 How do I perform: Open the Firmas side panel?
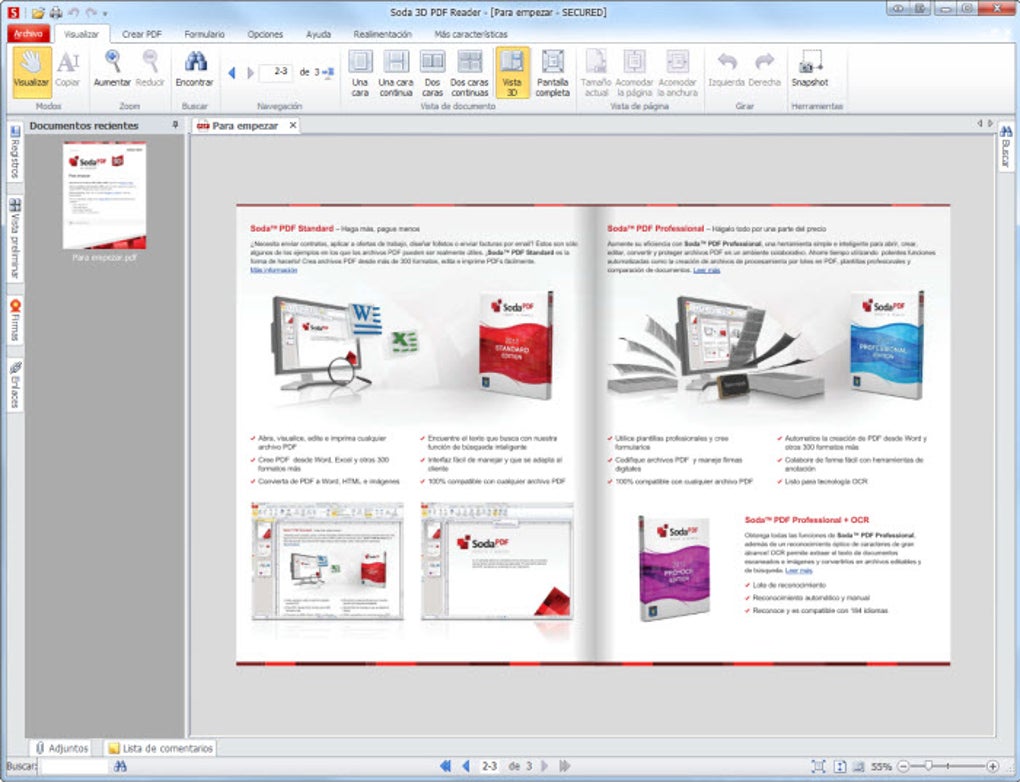15,320
